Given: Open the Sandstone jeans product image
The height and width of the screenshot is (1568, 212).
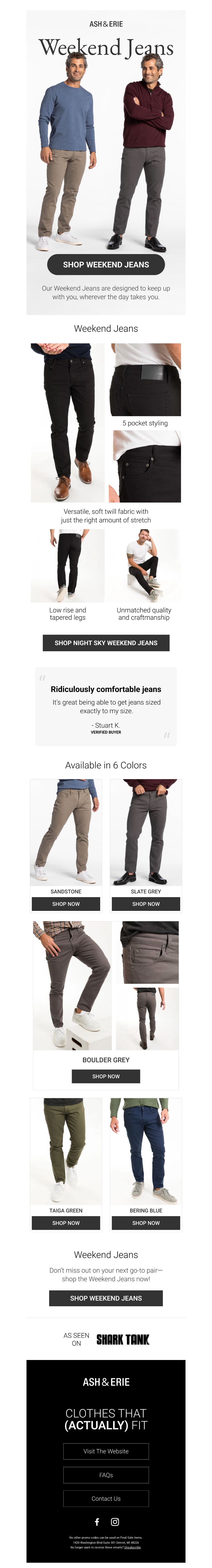Looking at the screenshot, I should pyautogui.click(x=66, y=832).
